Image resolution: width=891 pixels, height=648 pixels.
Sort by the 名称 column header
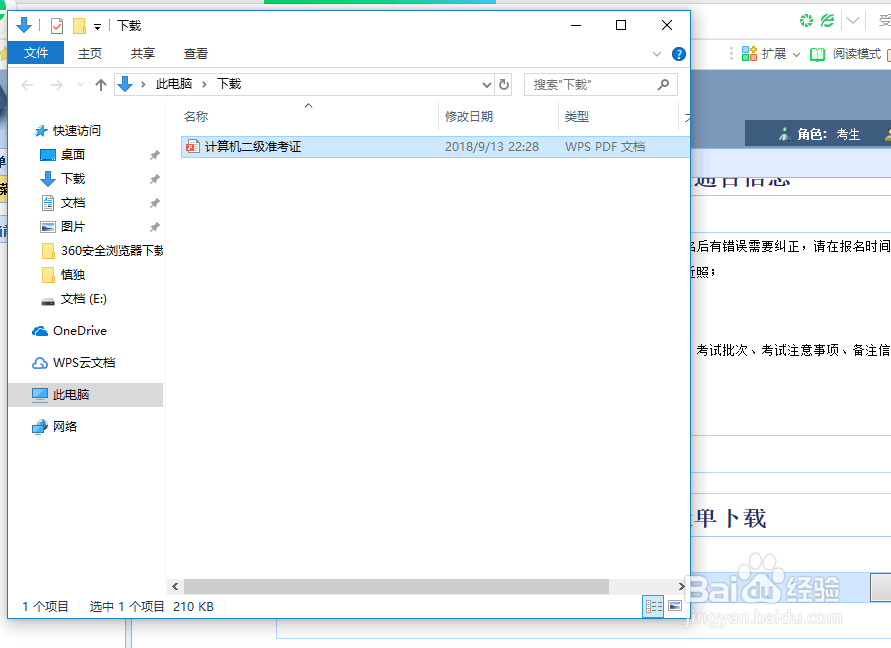196,117
